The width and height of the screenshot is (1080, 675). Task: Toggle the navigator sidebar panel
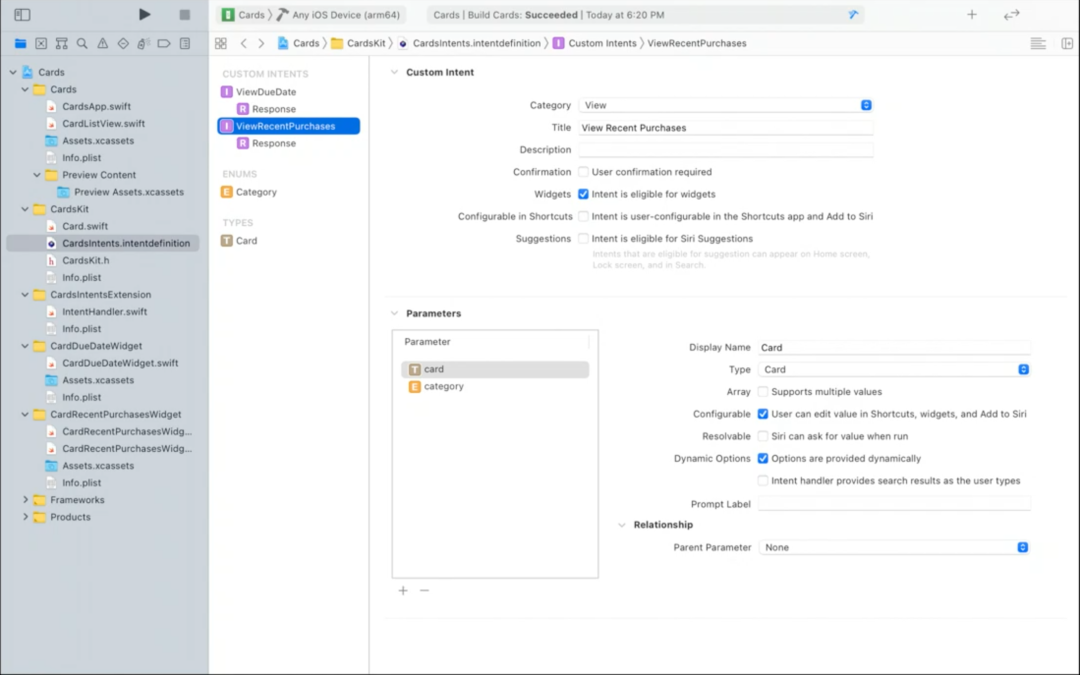point(22,15)
